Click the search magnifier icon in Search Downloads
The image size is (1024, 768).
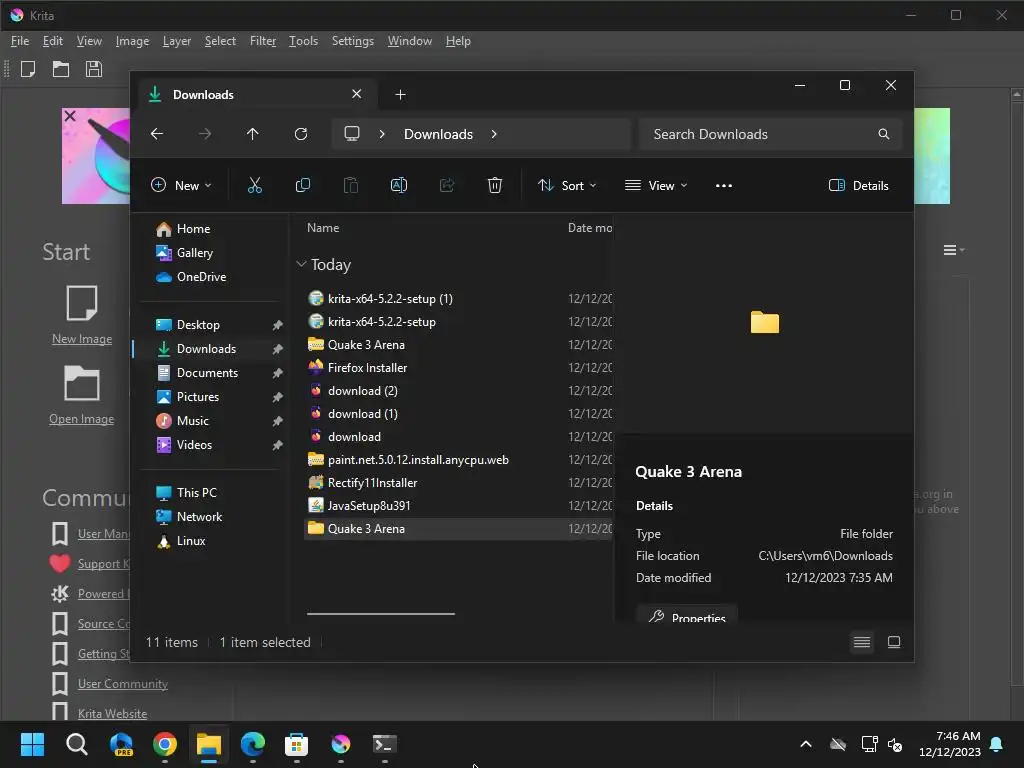pos(884,134)
